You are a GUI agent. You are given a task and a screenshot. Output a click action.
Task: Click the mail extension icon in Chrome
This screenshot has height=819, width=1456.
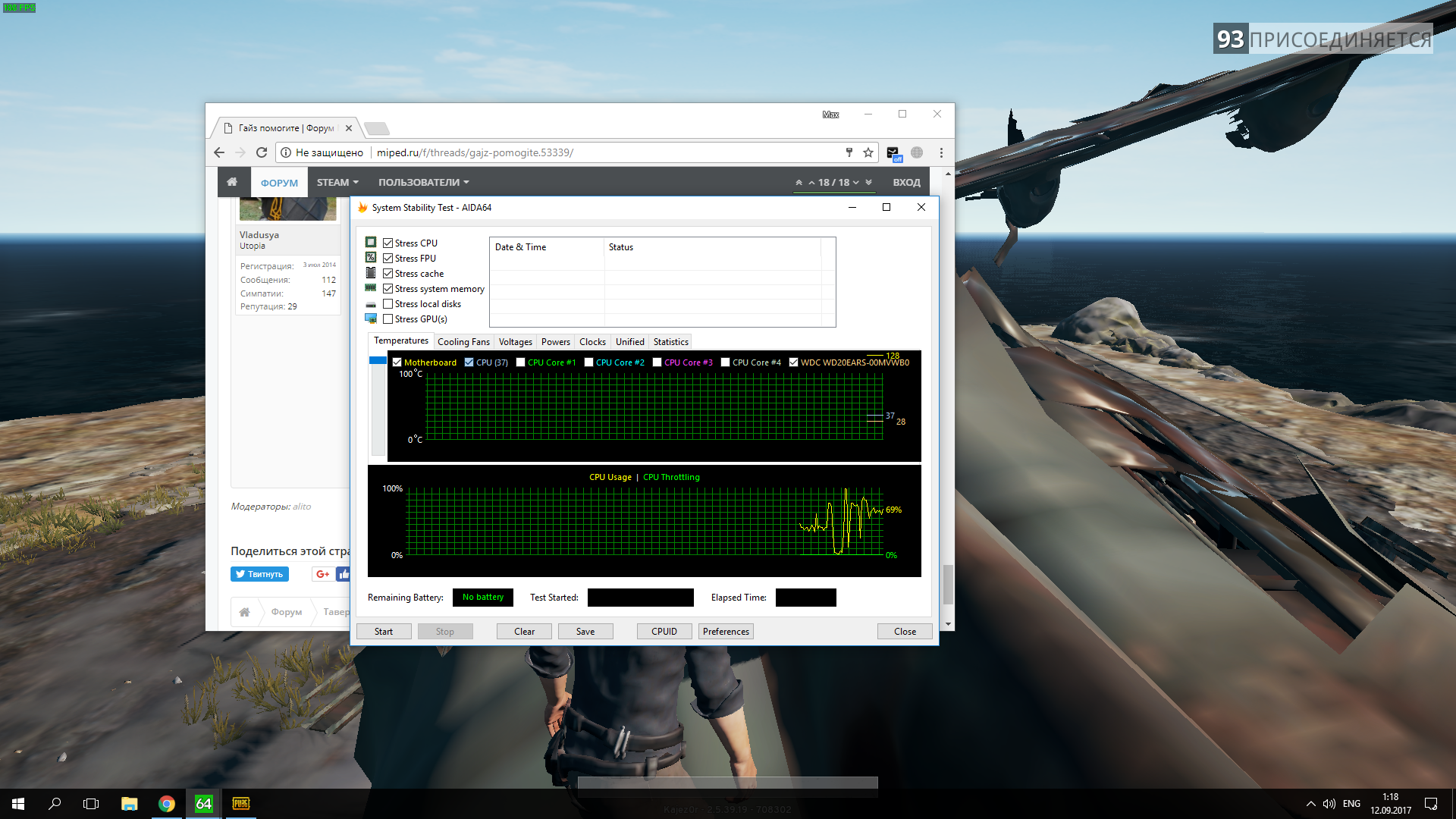tap(893, 153)
